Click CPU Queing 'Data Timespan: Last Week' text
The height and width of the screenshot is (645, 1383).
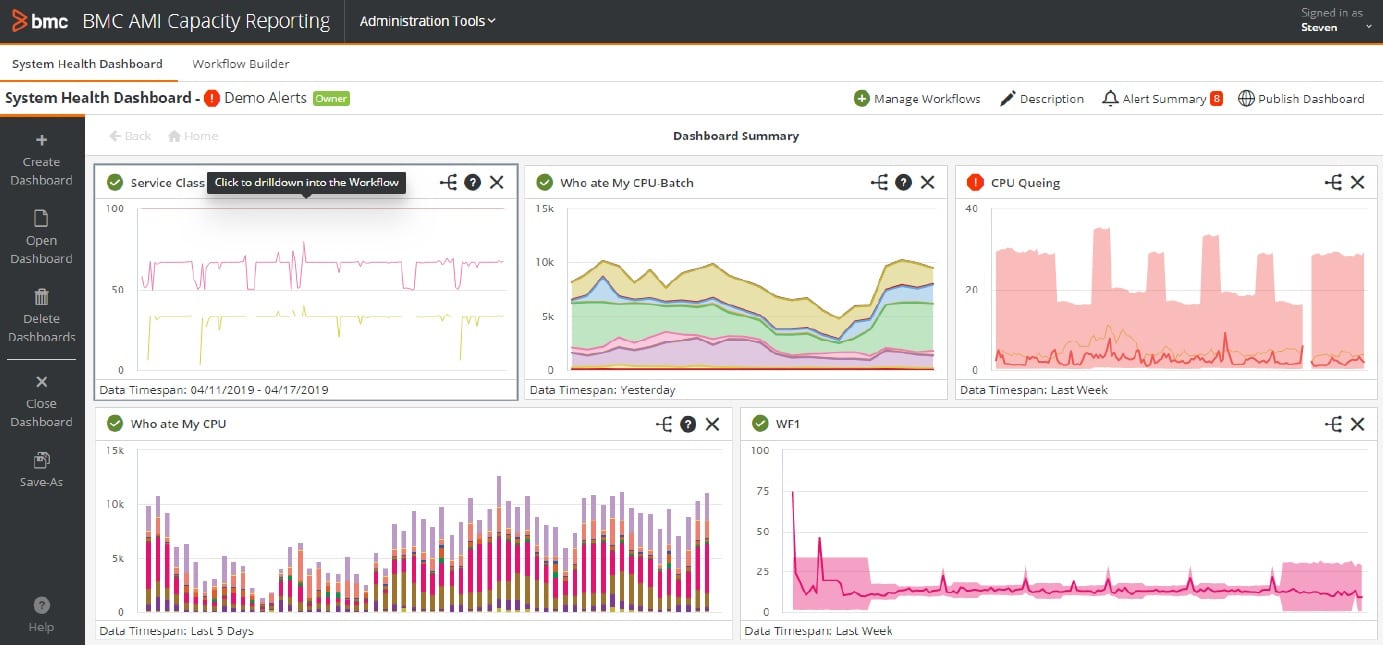[x=1034, y=390]
